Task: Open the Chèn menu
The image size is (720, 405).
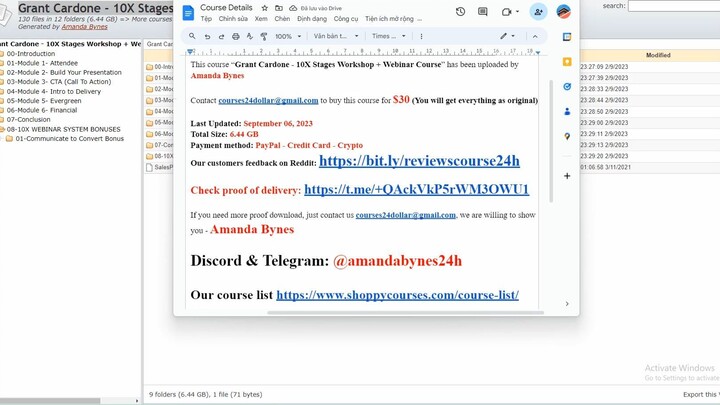Action: pyautogui.click(x=282, y=18)
